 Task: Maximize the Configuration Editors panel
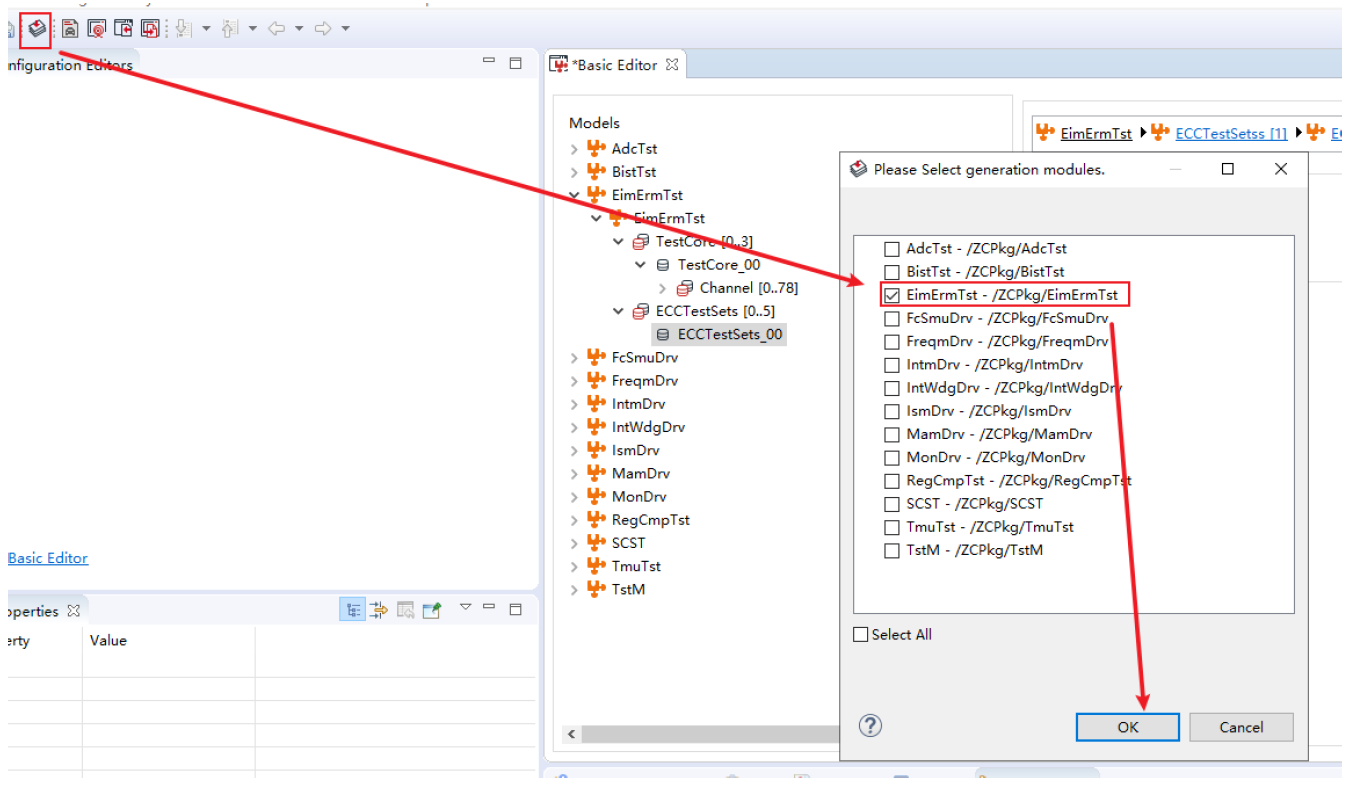516,63
